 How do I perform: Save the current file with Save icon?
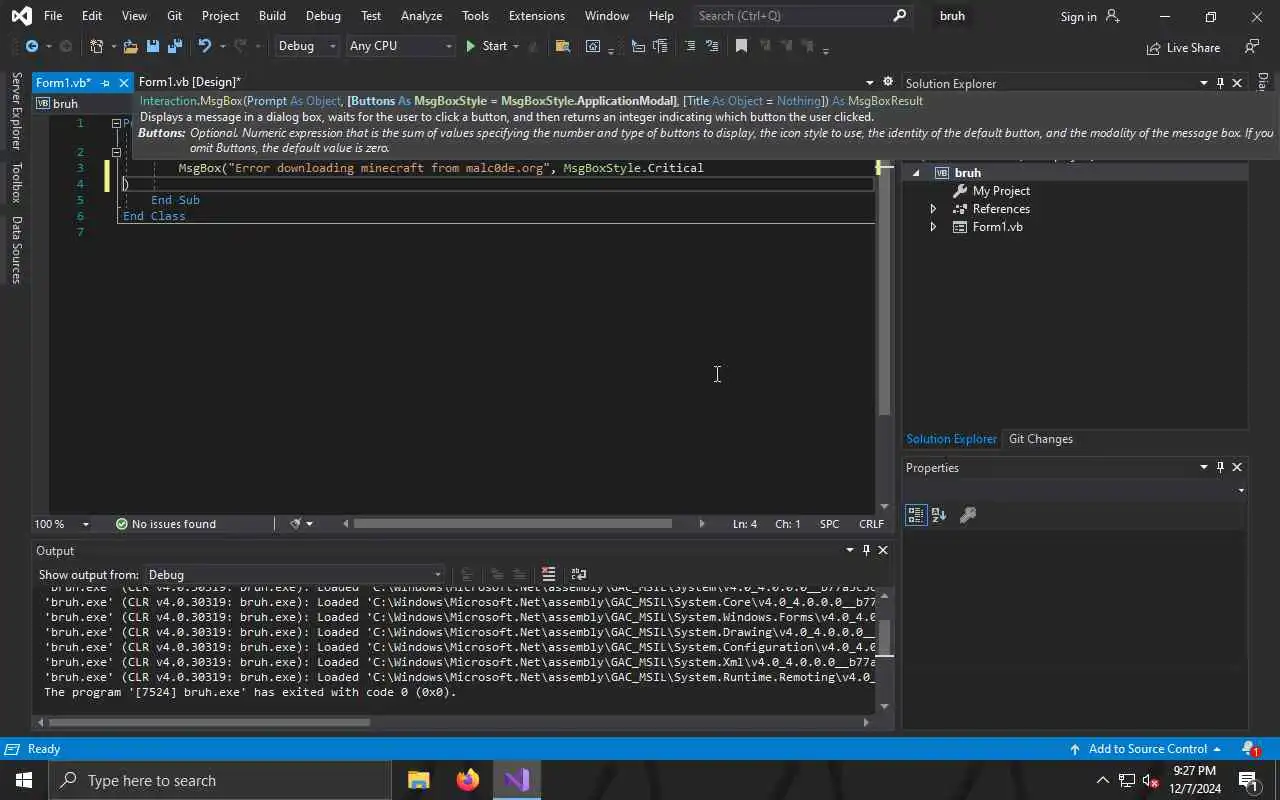point(153,46)
